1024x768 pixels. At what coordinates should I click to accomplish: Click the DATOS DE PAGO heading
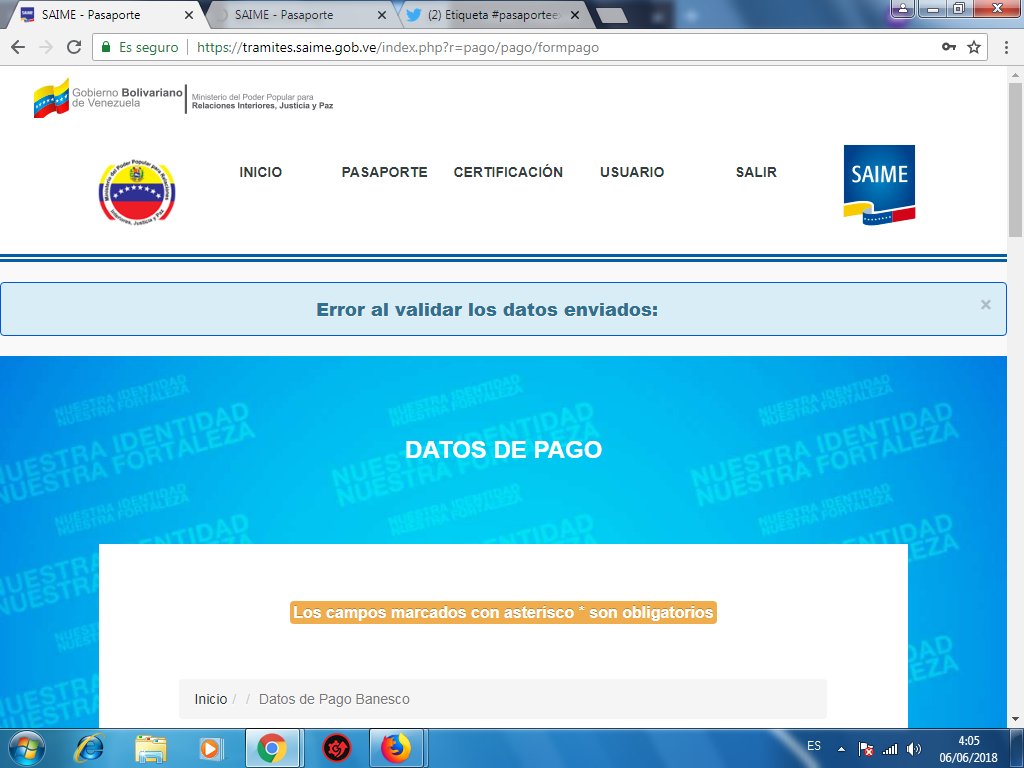[x=504, y=449]
